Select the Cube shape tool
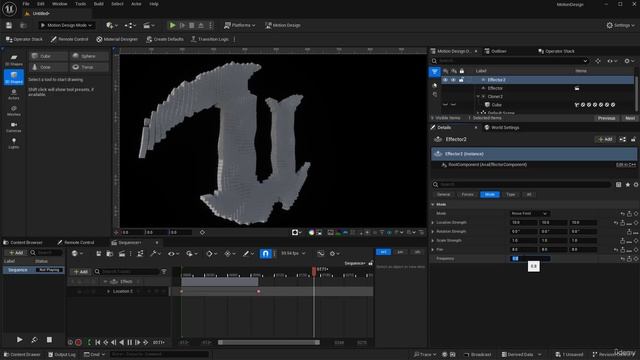The width and height of the screenshot is (640, 360). coord(49,56)
